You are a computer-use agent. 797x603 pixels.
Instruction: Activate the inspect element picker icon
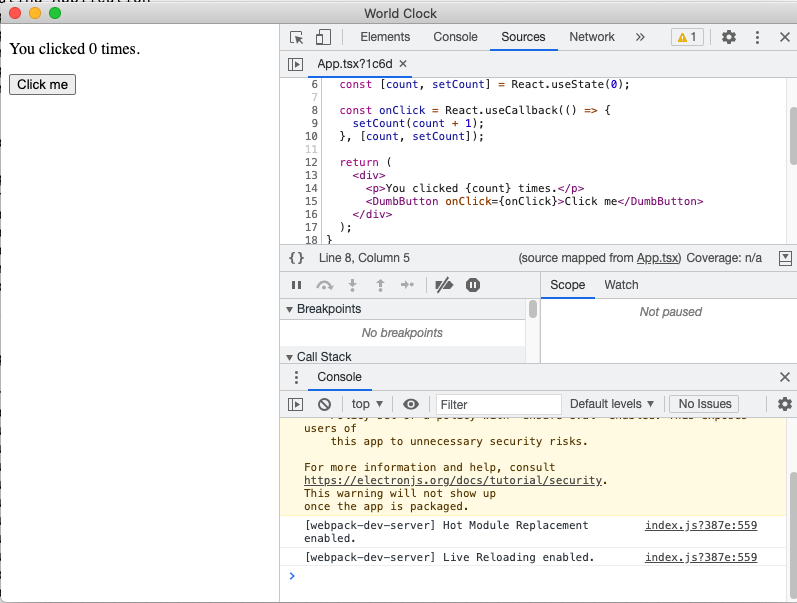tap(296, 37)
